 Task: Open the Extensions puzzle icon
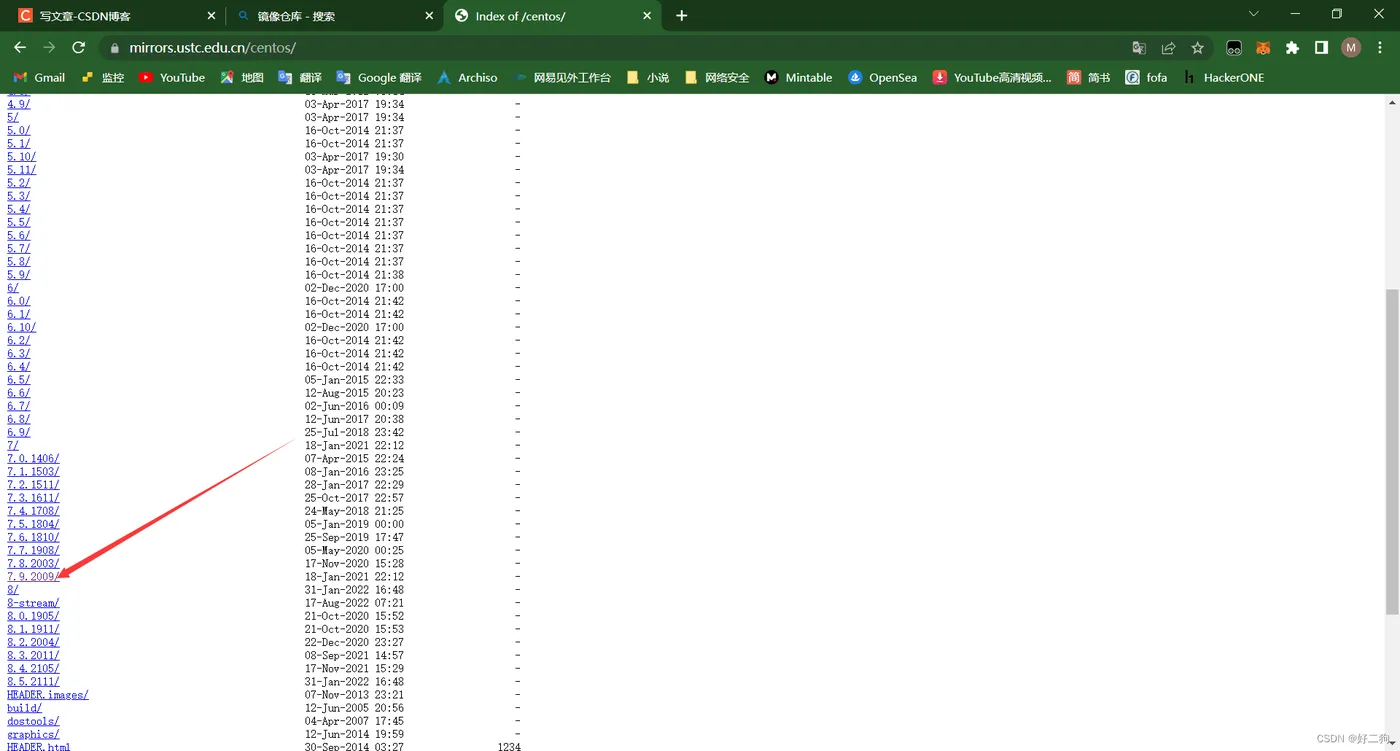1292,47
